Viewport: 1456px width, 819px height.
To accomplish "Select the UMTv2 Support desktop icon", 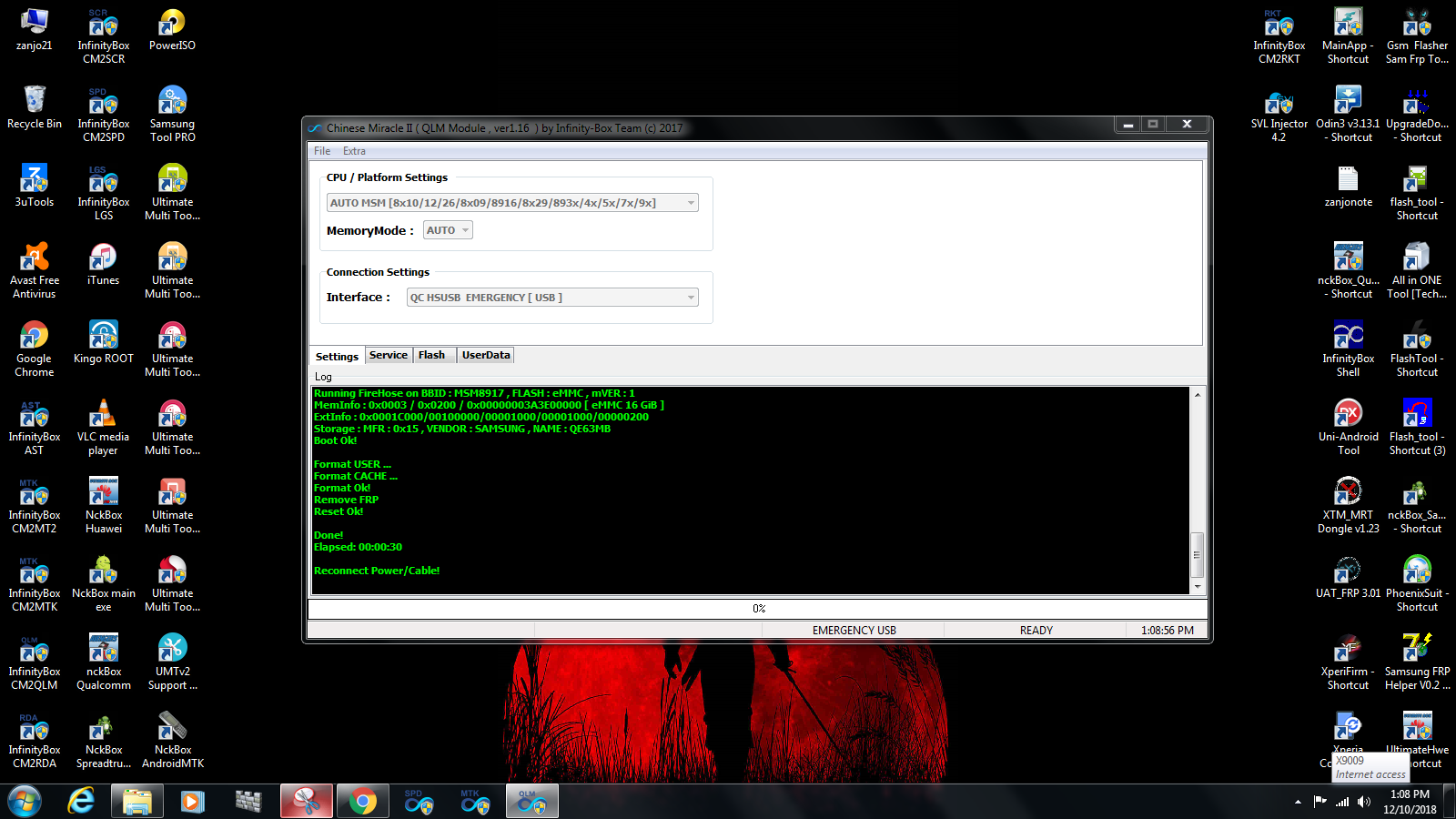I will (x=172, y=662).
